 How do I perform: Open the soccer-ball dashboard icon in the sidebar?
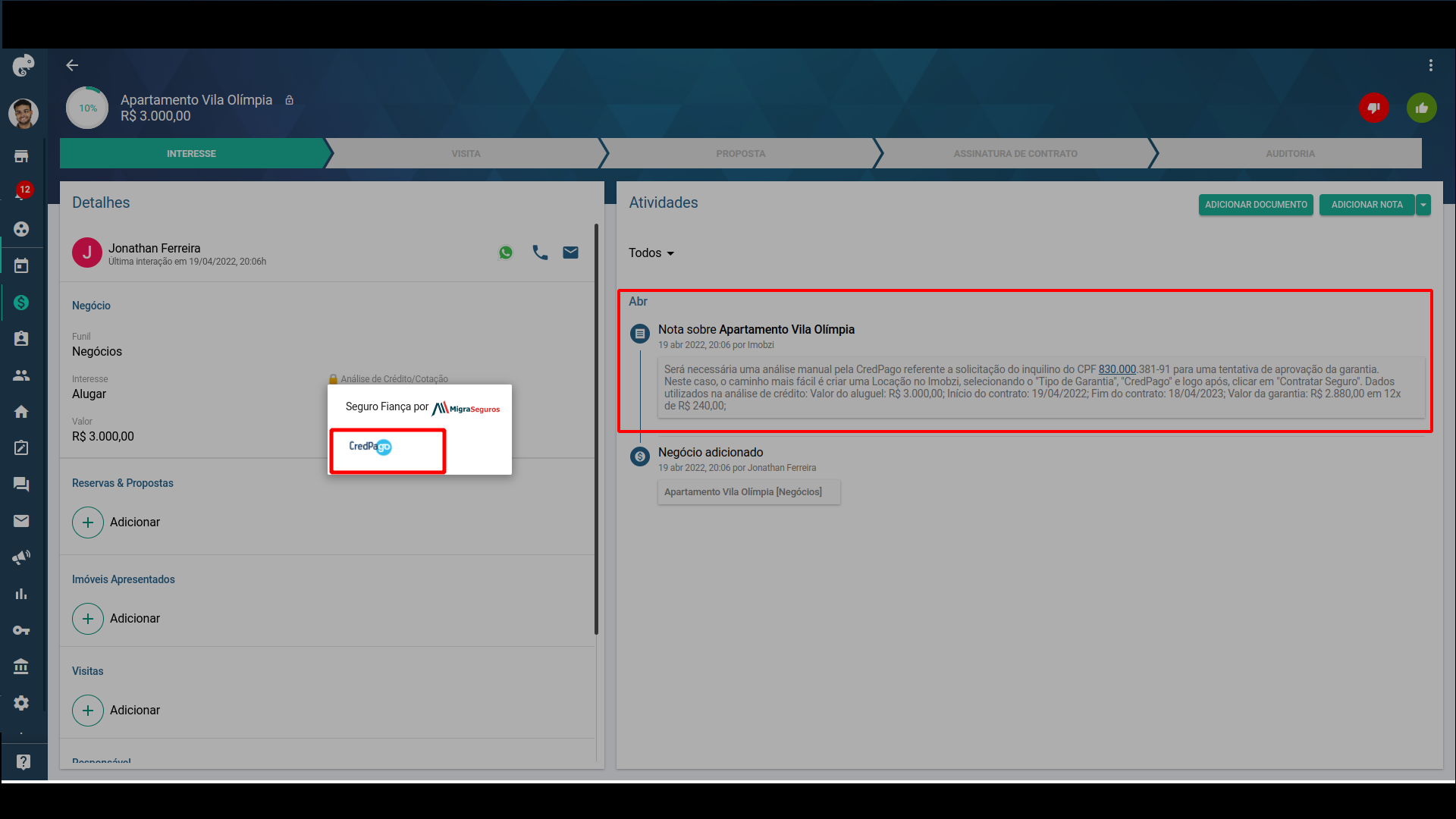21,229
